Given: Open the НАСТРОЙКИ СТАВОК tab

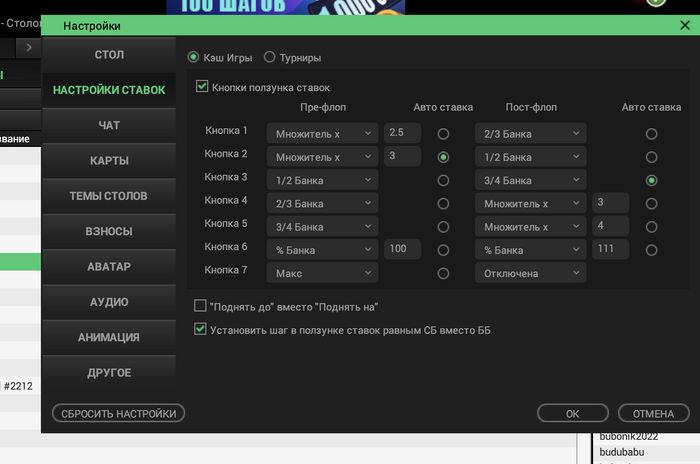Looking at the screenshot, I should coord(109,90).
